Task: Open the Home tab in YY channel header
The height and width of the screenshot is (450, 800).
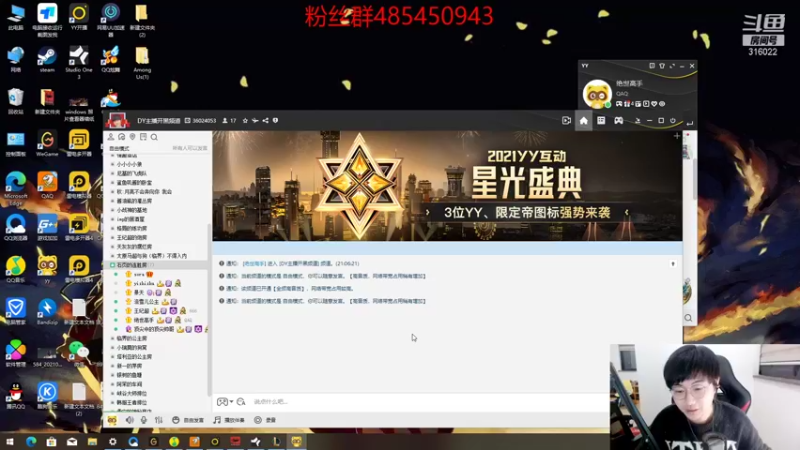Action: [584, 121]
